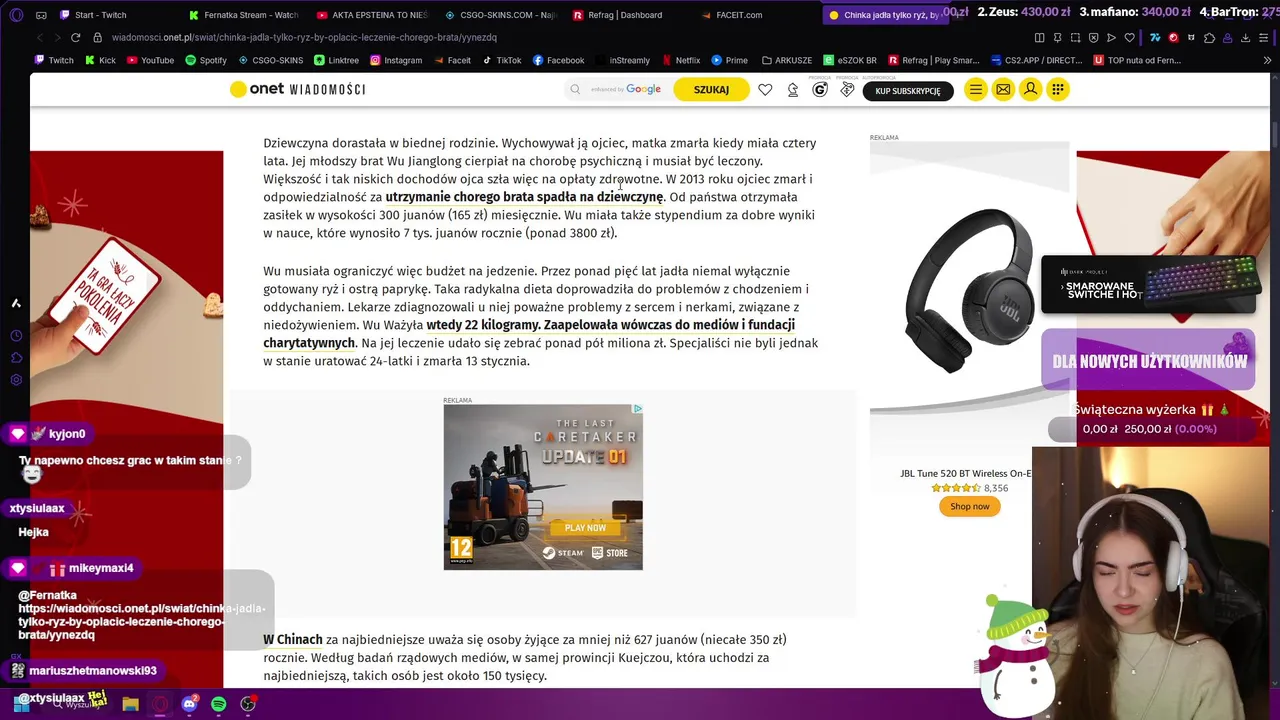Open the Instagram bookmark

pos(396,60)
